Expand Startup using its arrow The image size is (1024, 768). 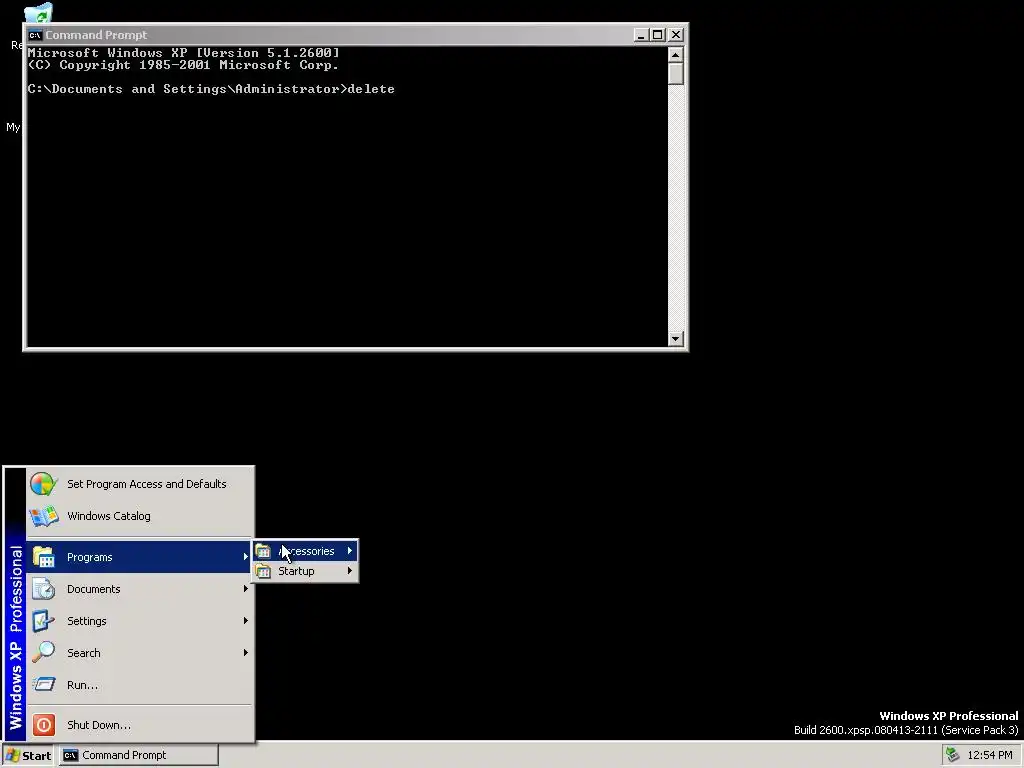(350, 570)
